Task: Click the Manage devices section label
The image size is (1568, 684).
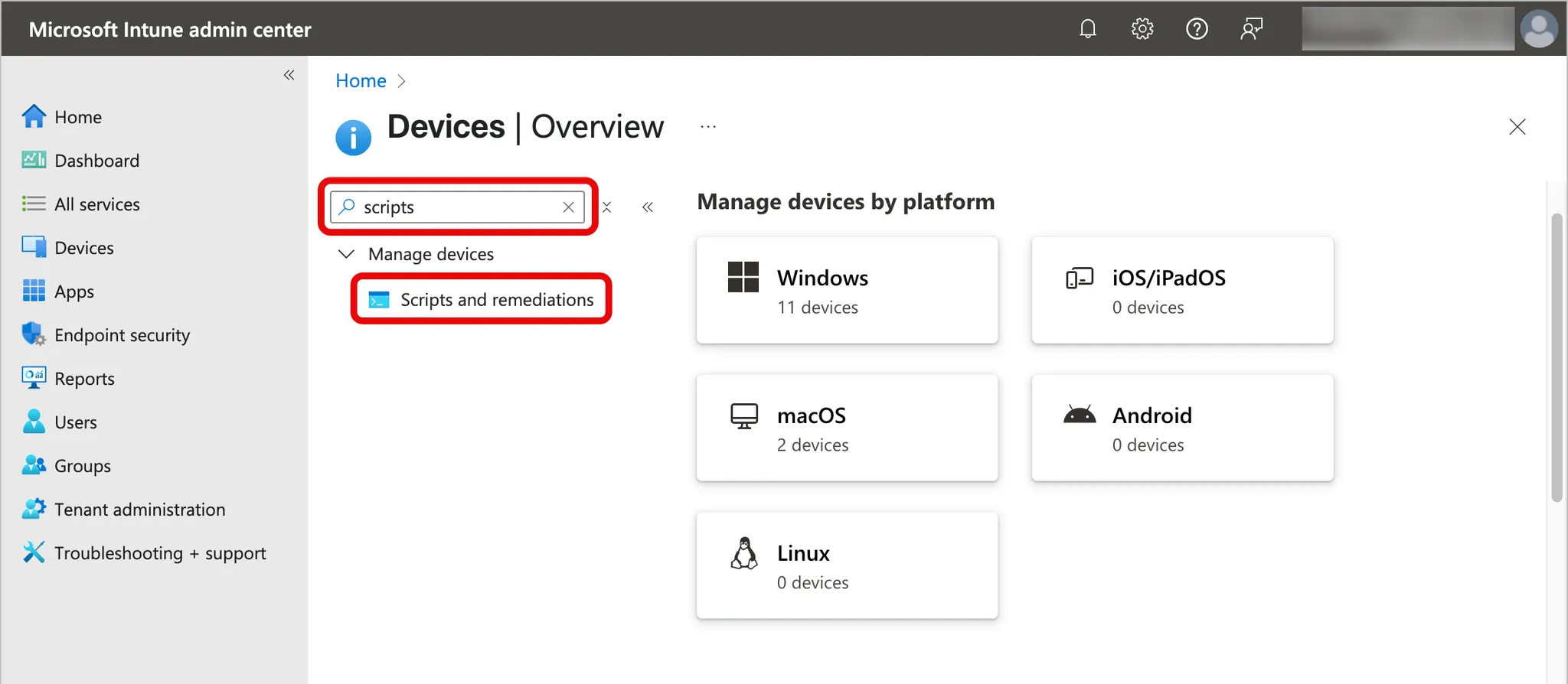Action: 431,254
